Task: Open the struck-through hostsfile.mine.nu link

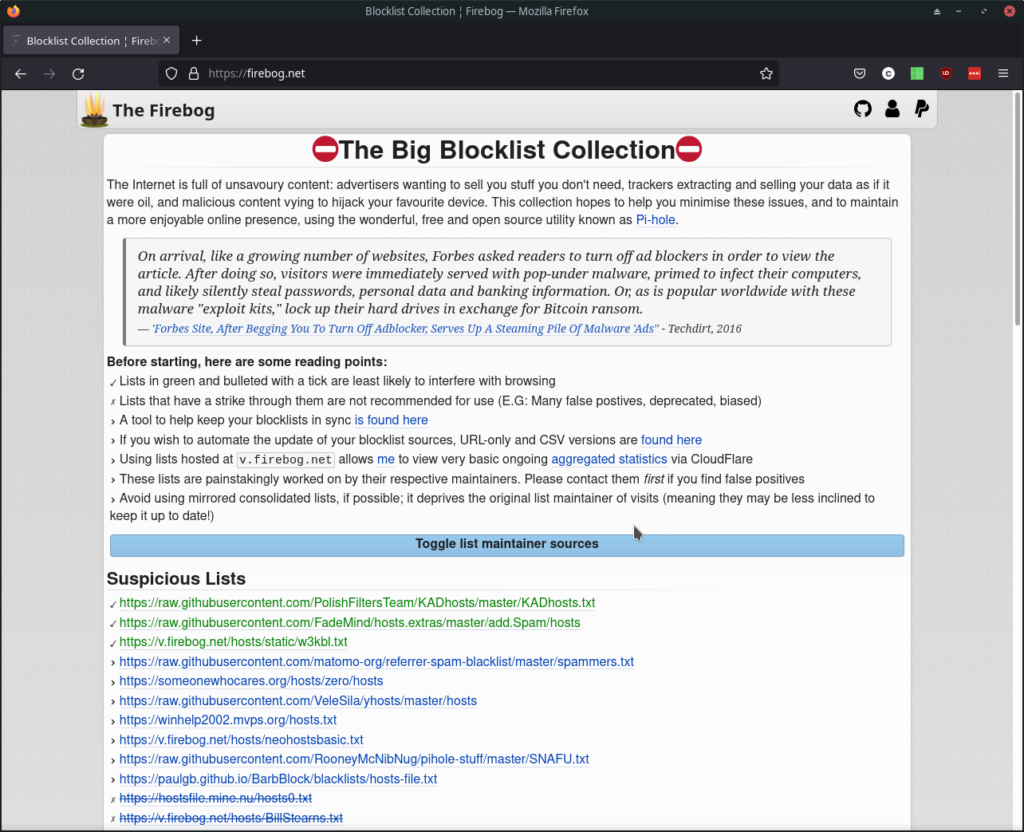Action: [x=216, y=798]
